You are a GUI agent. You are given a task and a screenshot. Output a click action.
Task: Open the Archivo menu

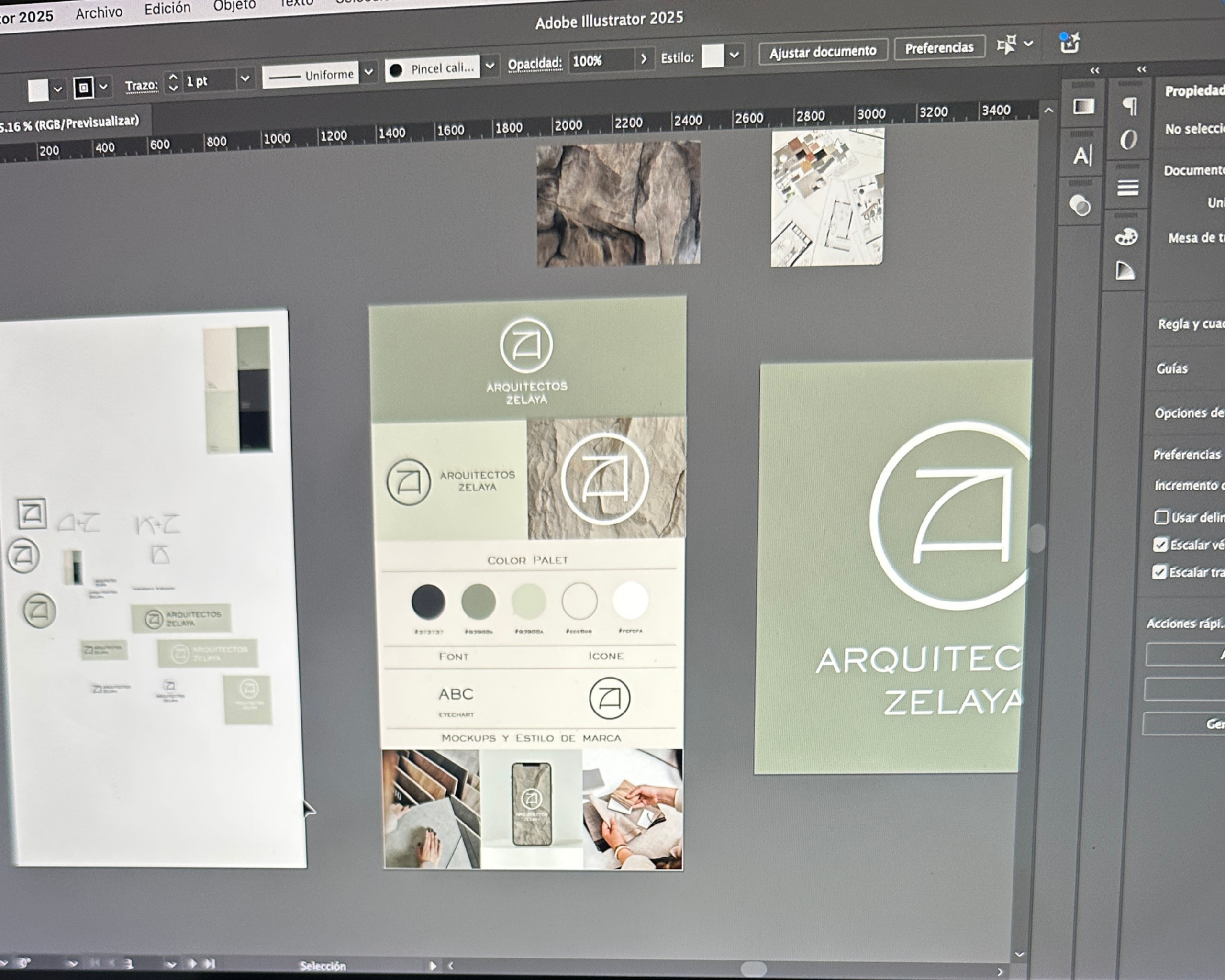click(x=99, y=12)
